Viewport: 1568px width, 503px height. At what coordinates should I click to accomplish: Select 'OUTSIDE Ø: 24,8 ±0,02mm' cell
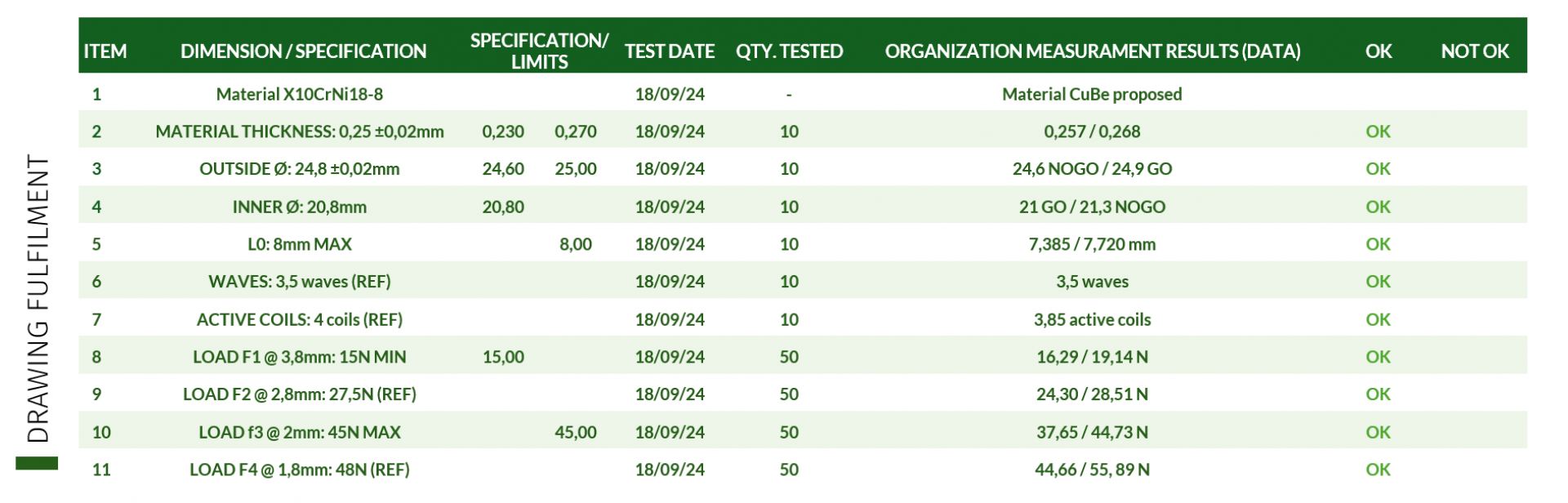point(300,169)
